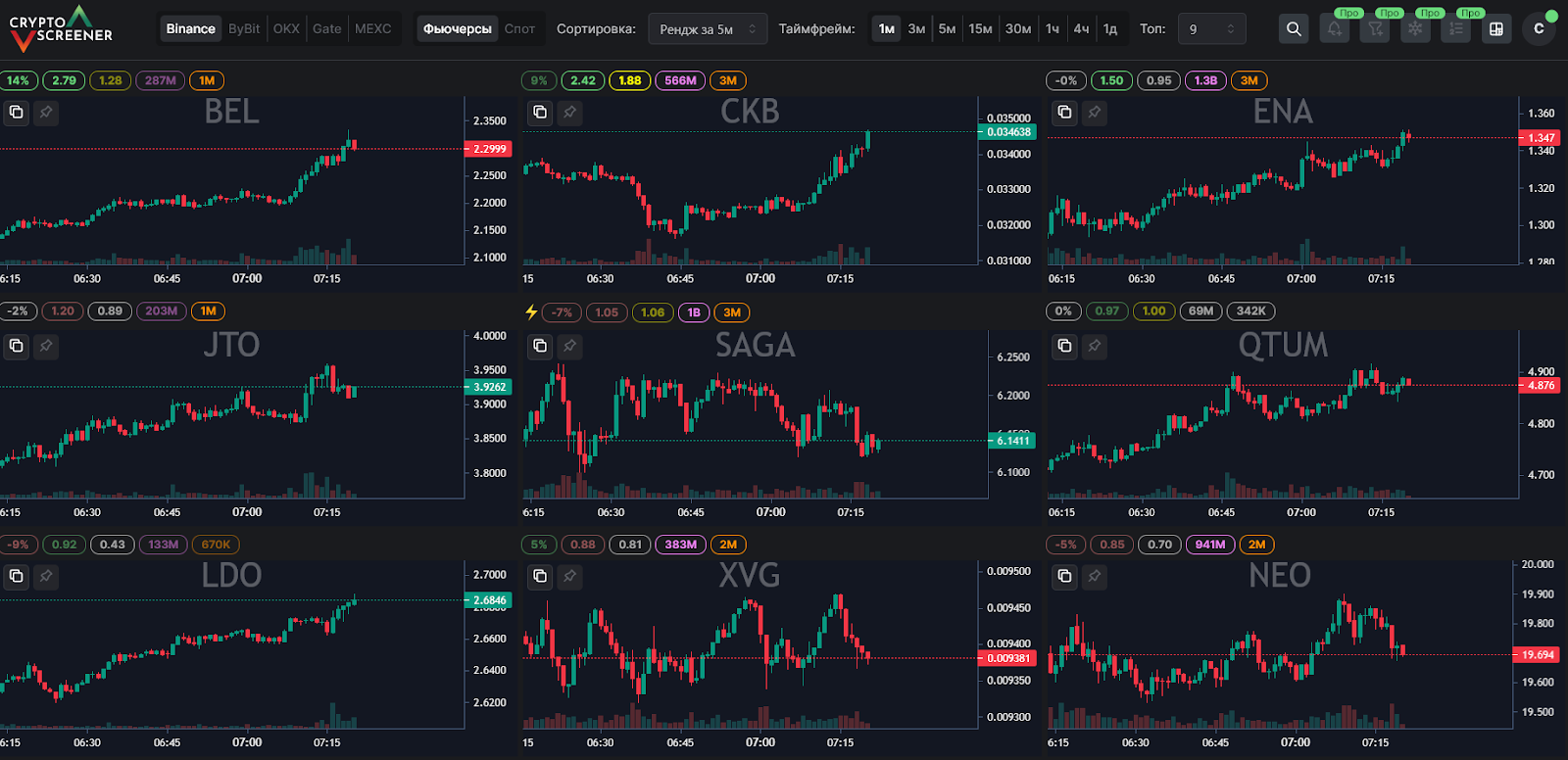Viewport: 1568px width, 760px height.
Task: Copy the BEL chart ticker
Action: click(x=17, y=112)
